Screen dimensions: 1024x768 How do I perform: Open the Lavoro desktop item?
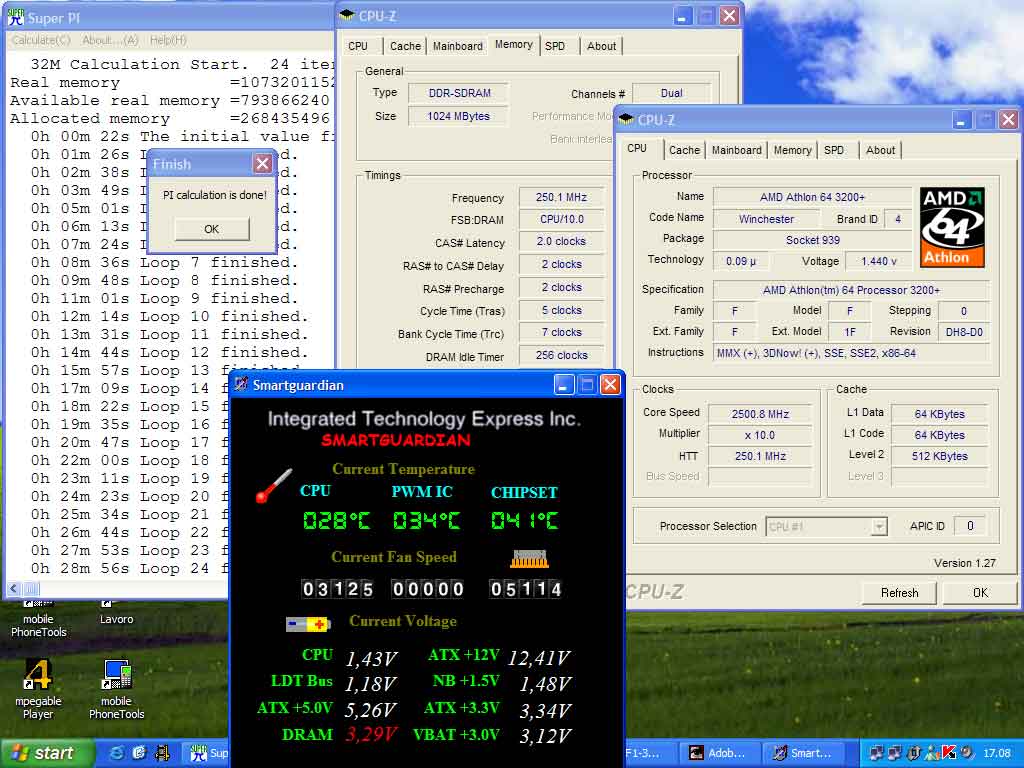(x=116, y=614)
